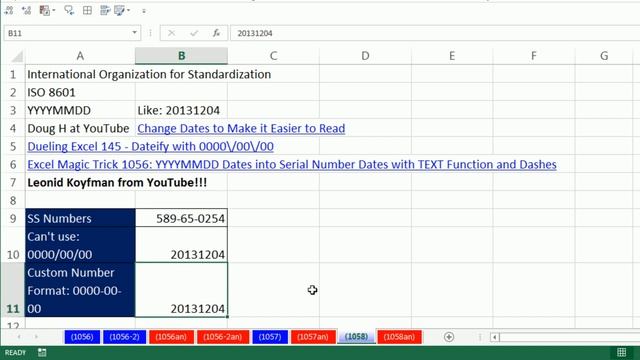Select column B header
The image size is (640, 360).
(181, 56)
